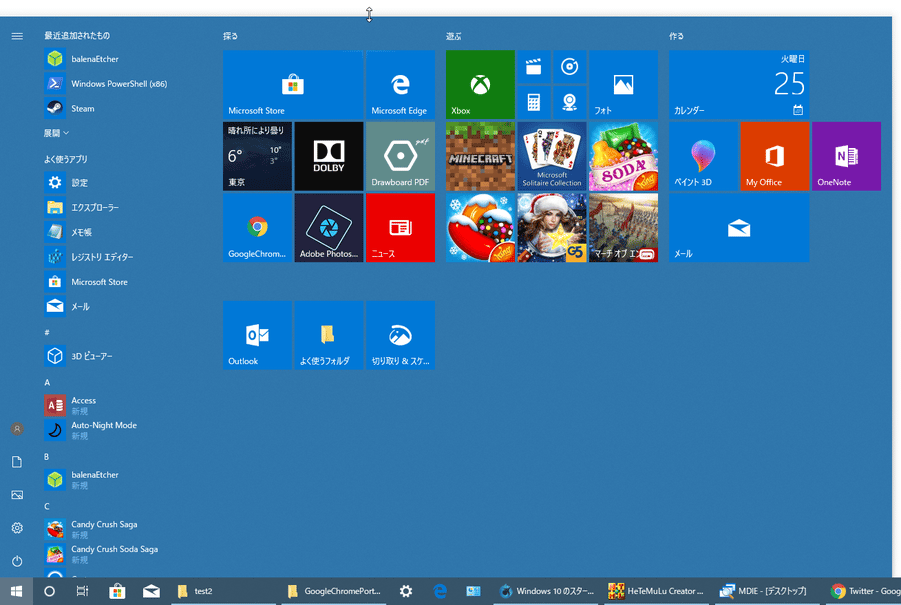Switch to MDIE - [デスクトップ] taskbar window

pos(767,591)
